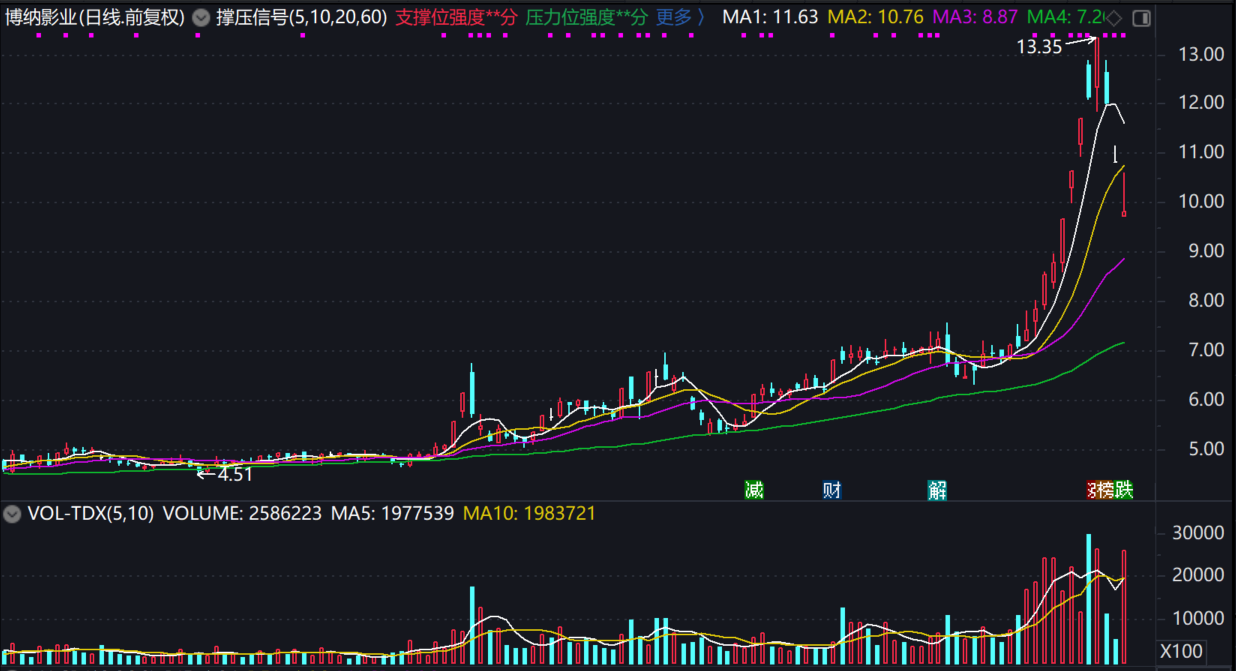
Task: Open the 撑压信号 indicator dropdown arrow
Action: (201, 18)
